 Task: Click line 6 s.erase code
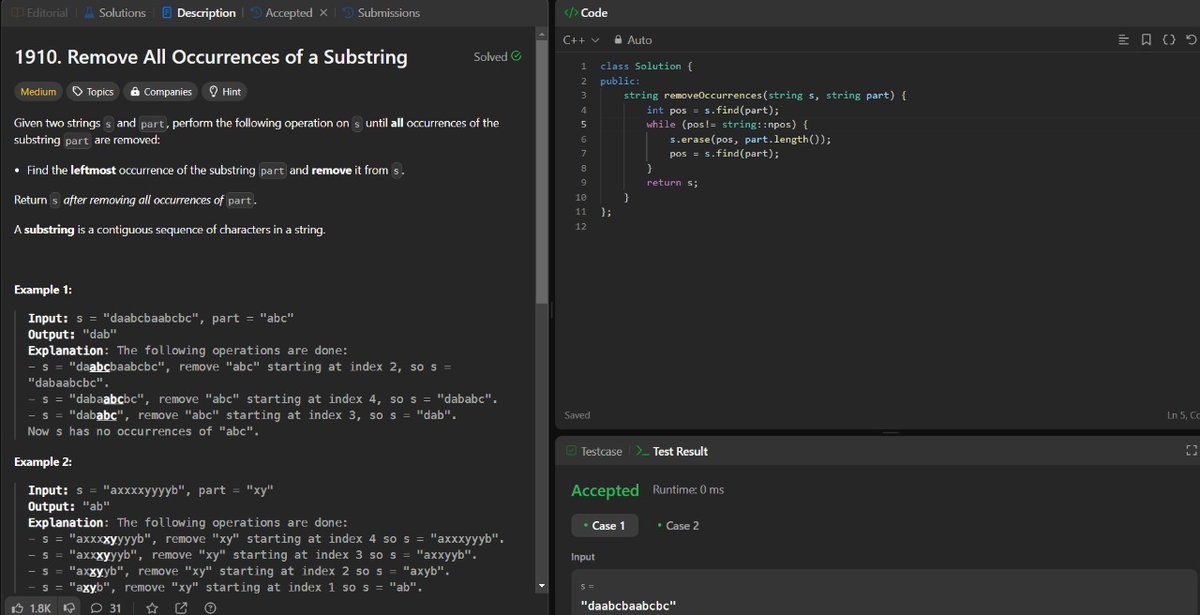point(750,139)
